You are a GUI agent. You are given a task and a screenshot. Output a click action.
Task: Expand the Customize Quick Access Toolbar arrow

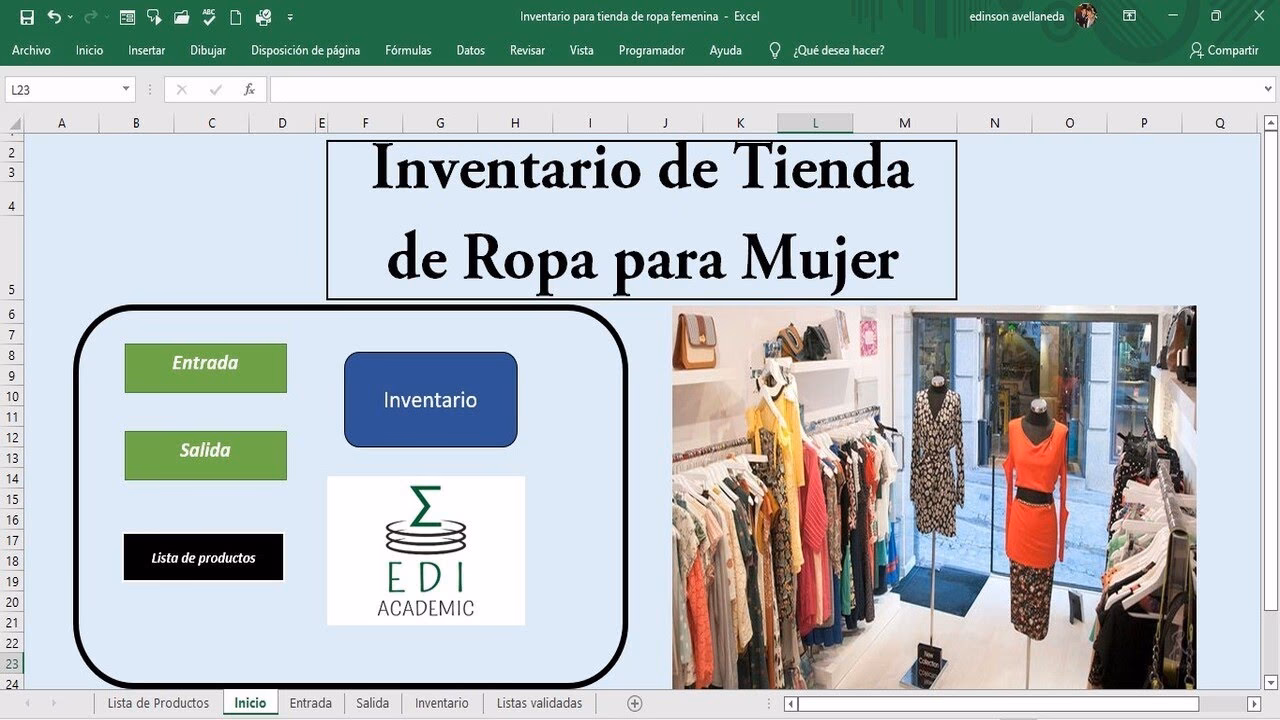pyautogui.click(x=291, y=16)
